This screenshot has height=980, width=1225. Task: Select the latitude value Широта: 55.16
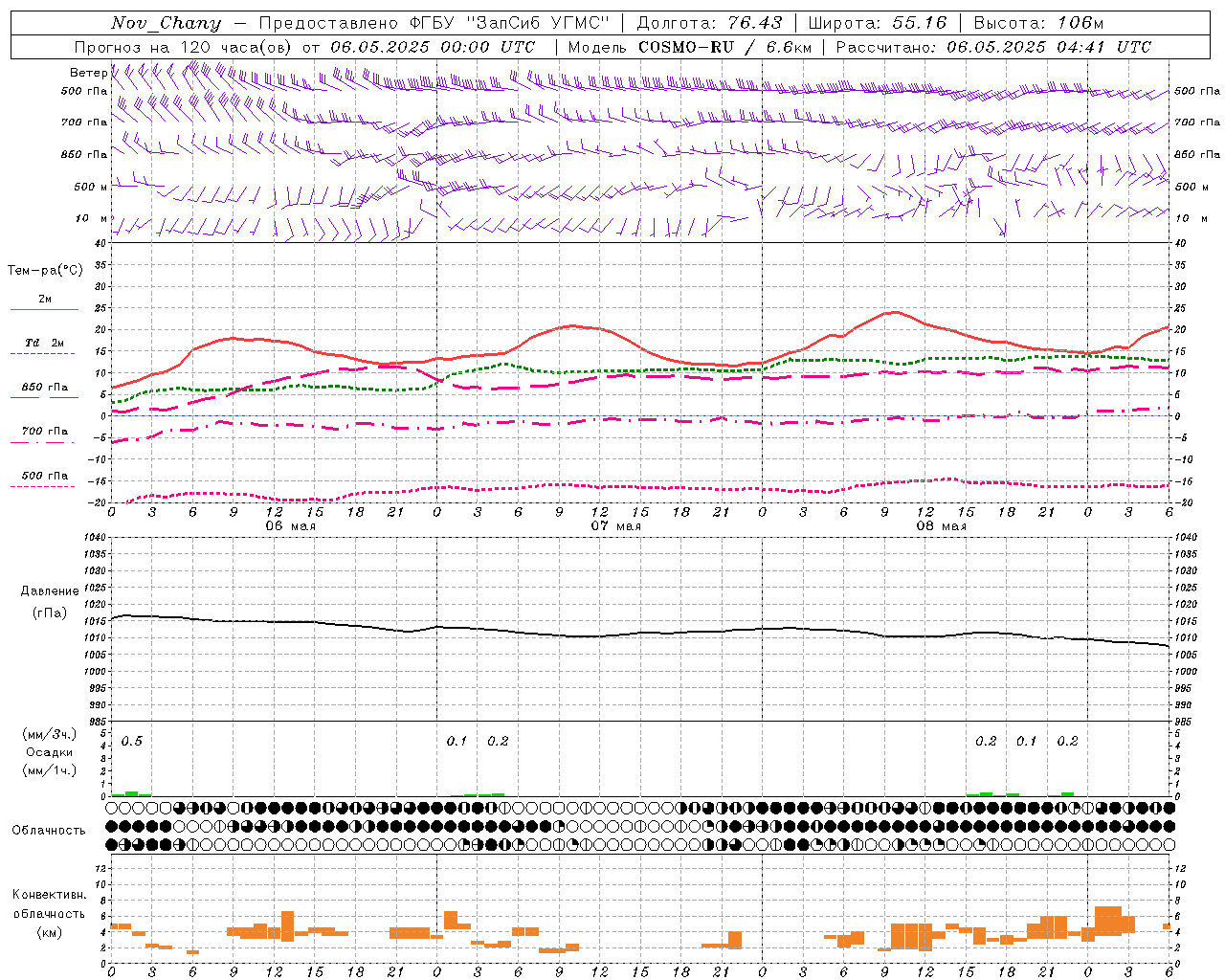coord(878,23)
